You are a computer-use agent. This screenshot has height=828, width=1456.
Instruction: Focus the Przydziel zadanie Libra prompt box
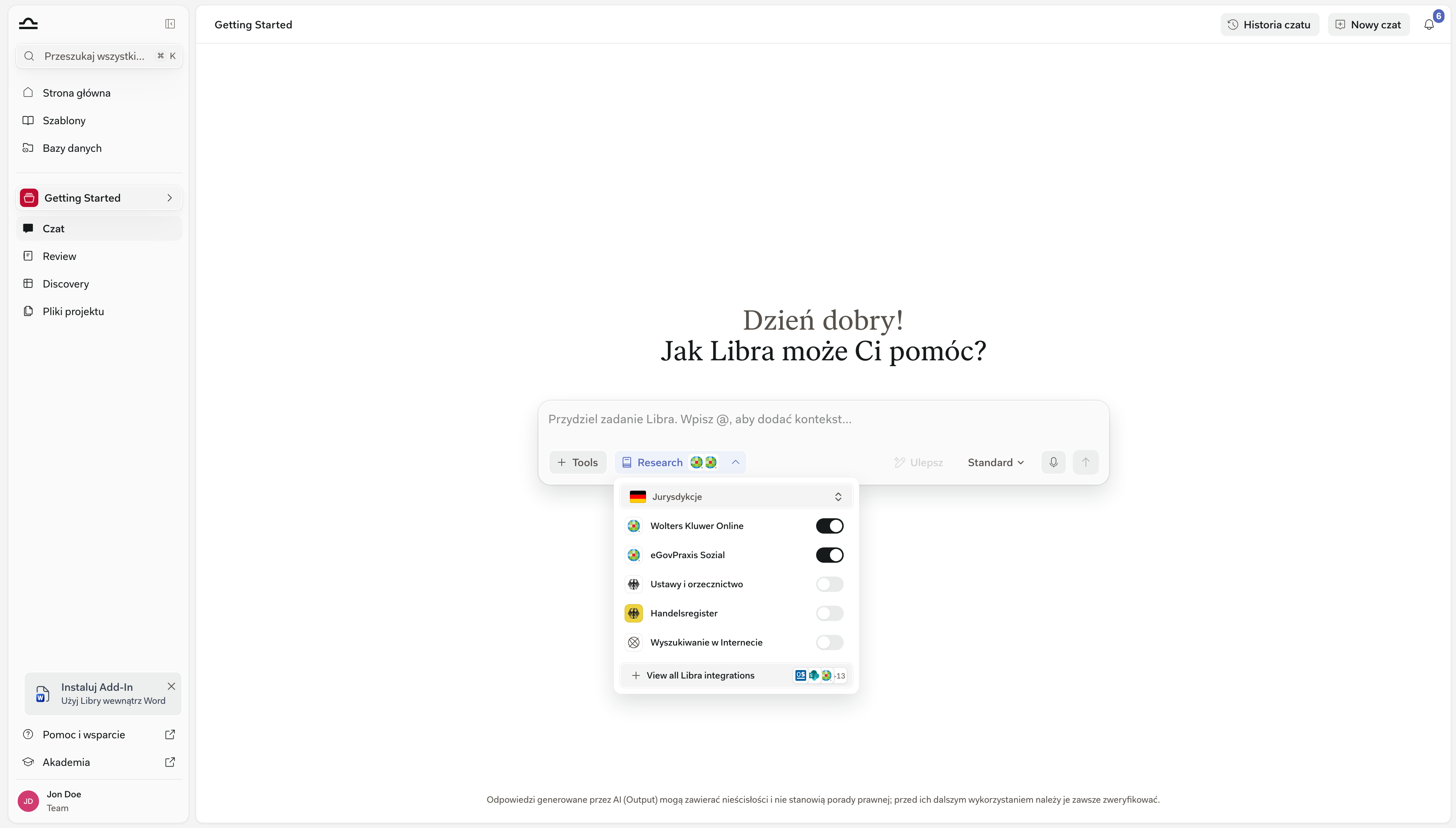coord(823,420)
